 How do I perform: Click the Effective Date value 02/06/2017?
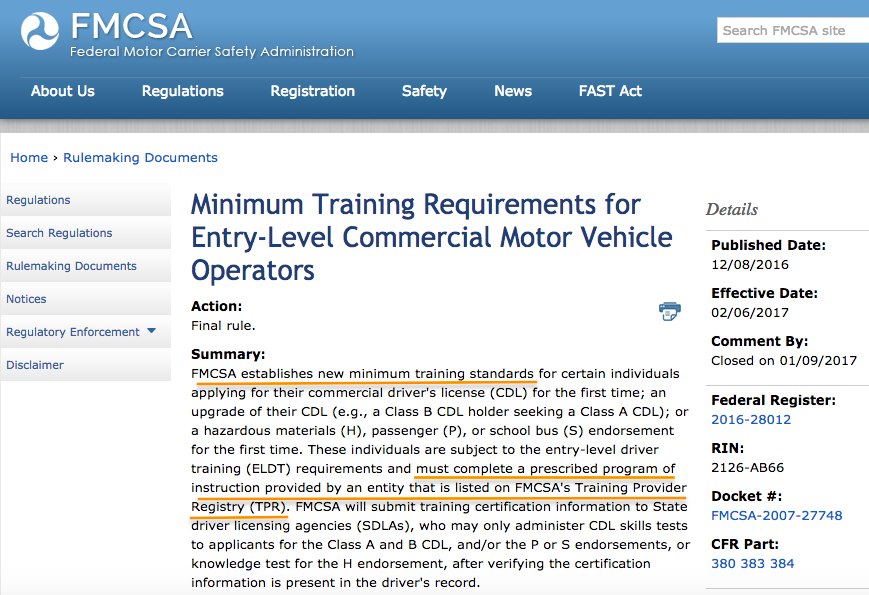coord(750,312)
